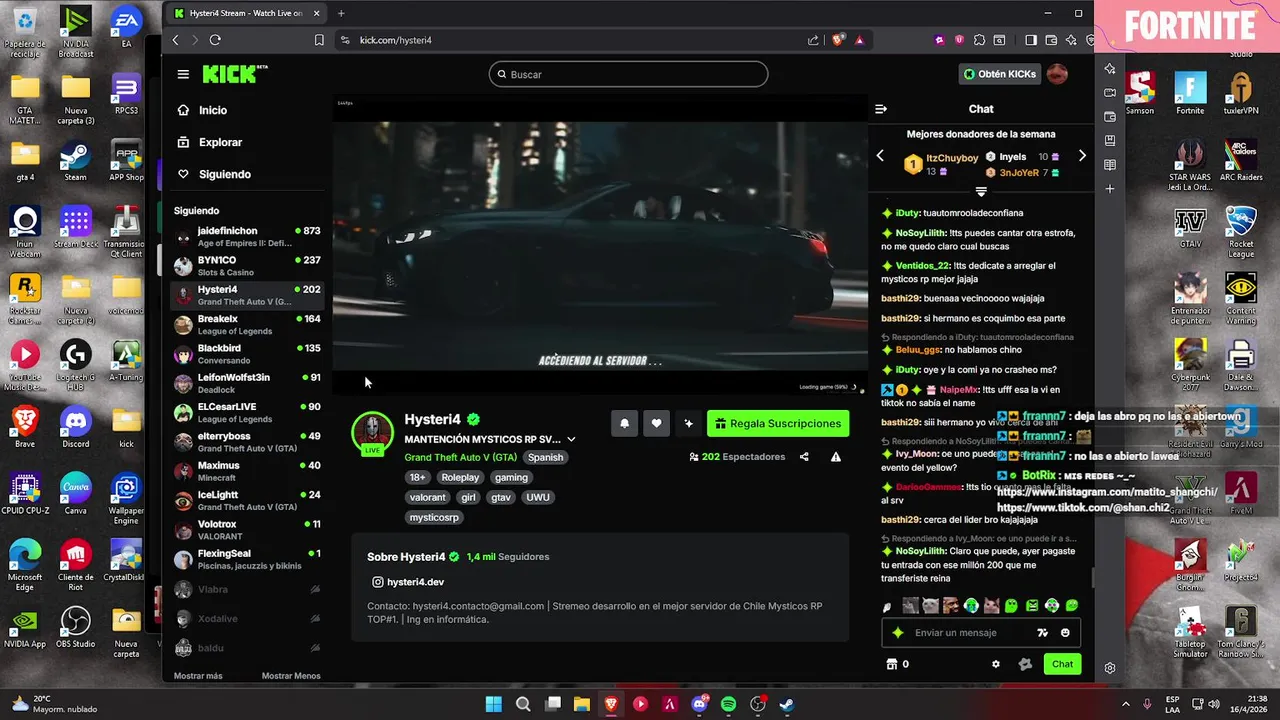The width and height of the screenshot is (1280, 720).
Task: Toggle the follow heart button
Action: (x=656, y=424)
